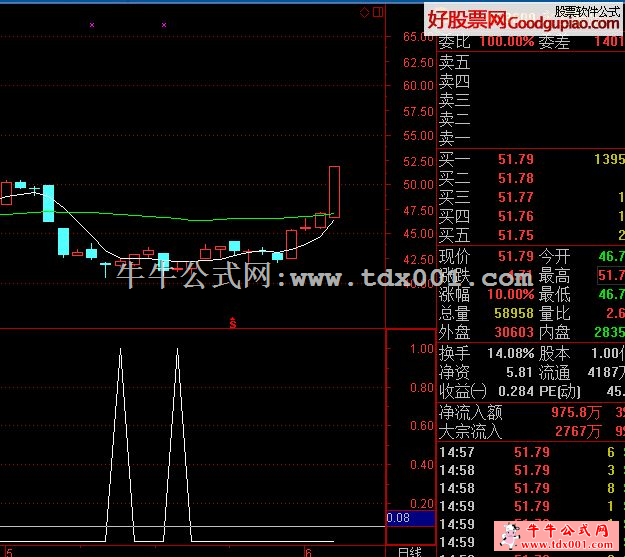Image resolution: width=625 pixels, height=557 pixels.
Task: Click the PE(动) label
Action: coord(560,392)
